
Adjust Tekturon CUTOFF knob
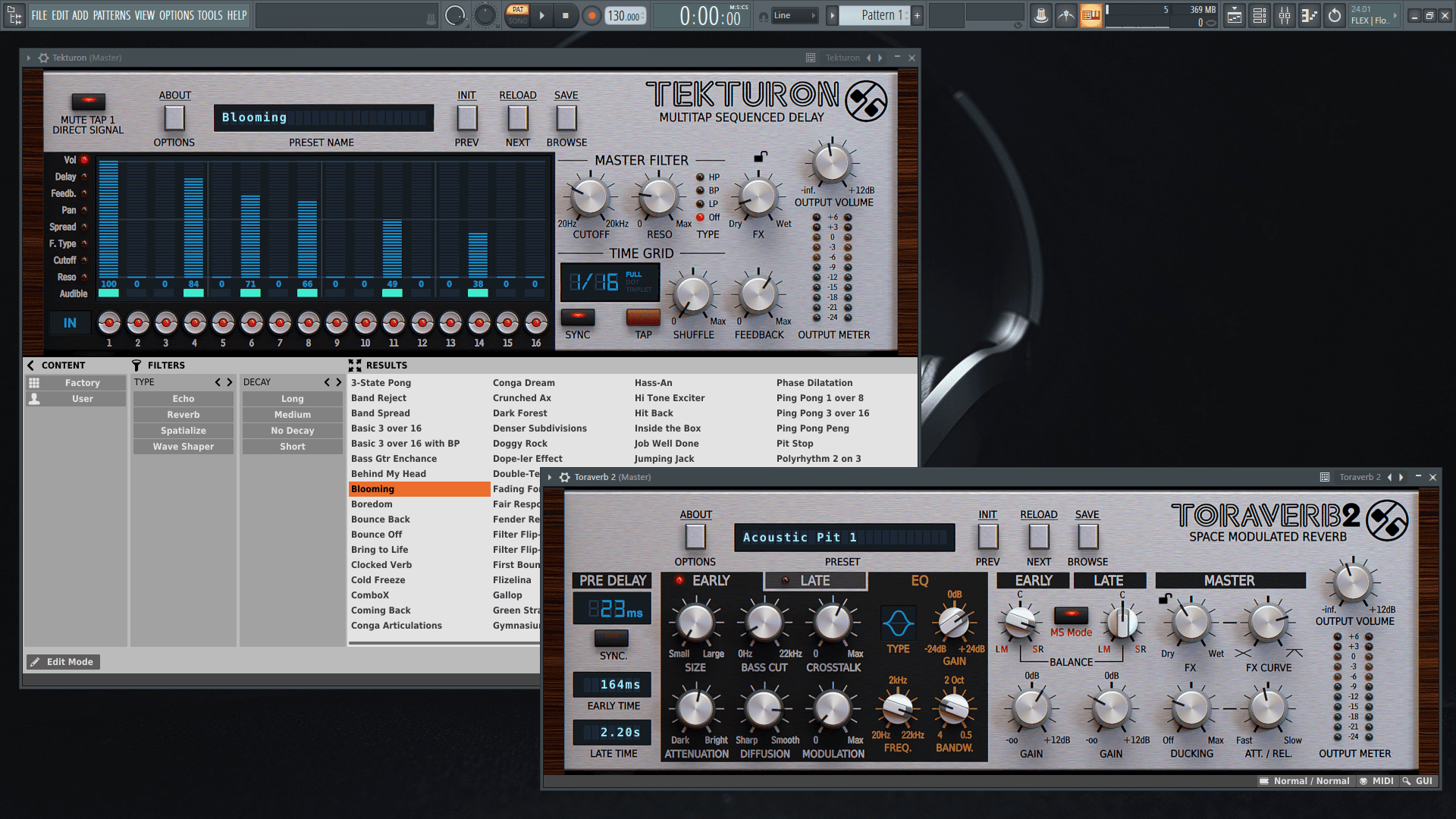point(590,196)
